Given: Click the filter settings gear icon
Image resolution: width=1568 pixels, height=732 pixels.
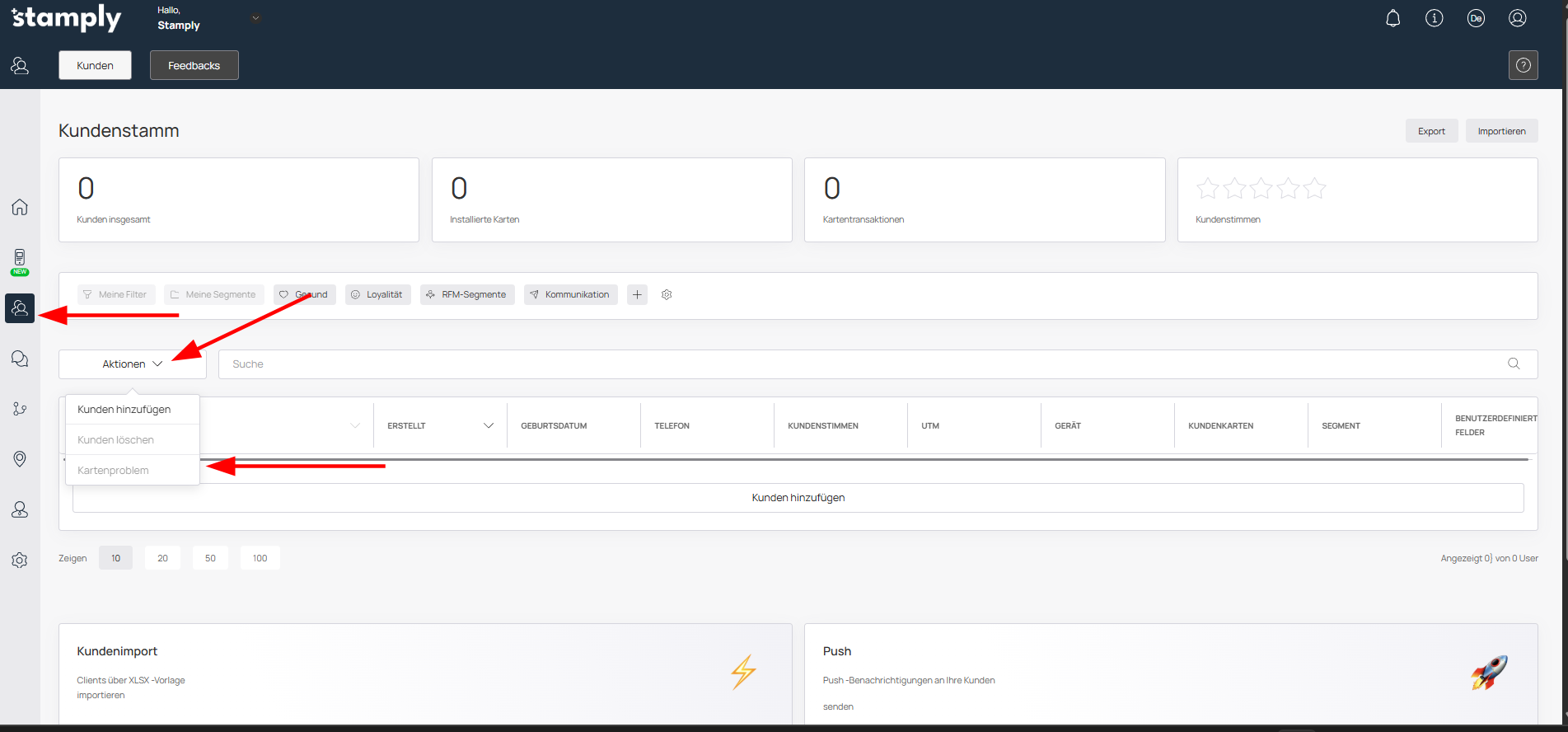Looking at the screenshot, I should tap(667, 294).
